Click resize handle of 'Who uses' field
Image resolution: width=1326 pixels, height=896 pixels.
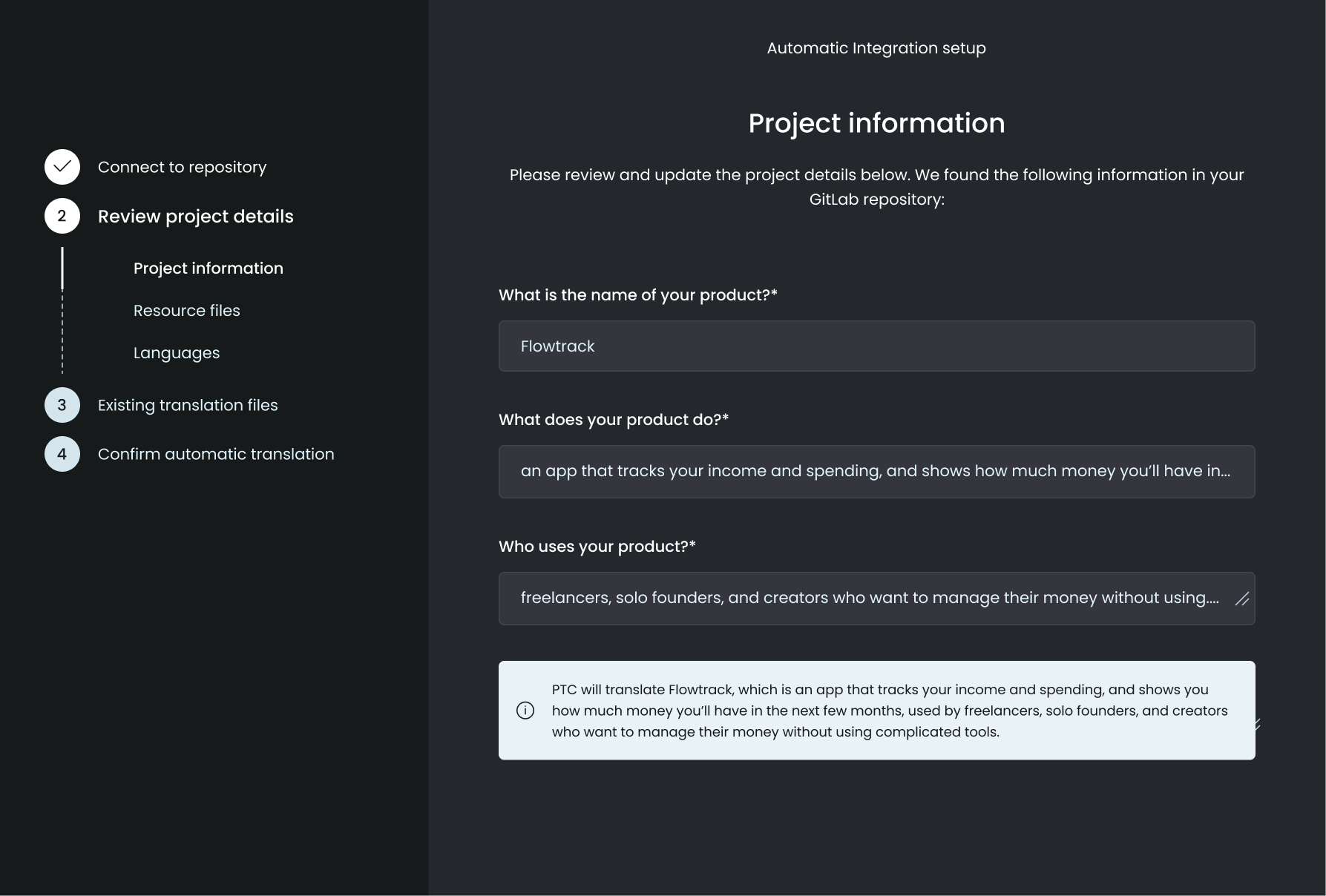1241,599
